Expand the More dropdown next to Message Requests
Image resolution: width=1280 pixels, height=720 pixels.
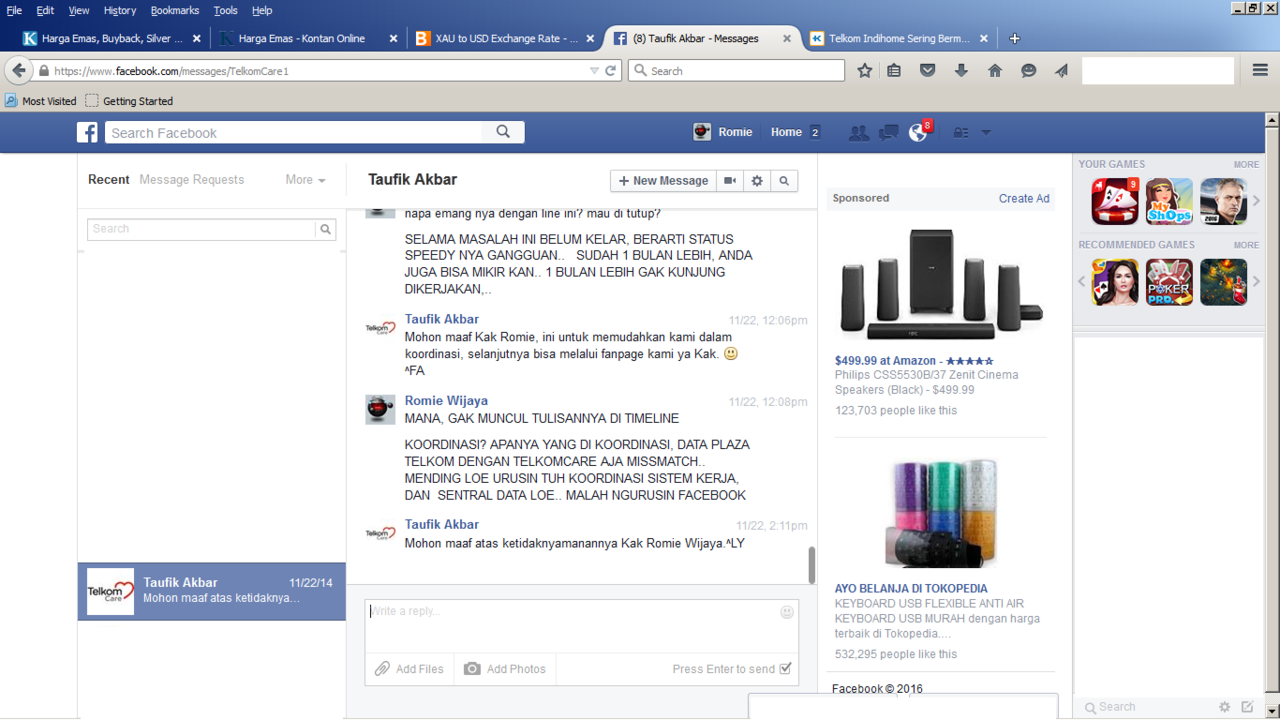tap(305, 180)
